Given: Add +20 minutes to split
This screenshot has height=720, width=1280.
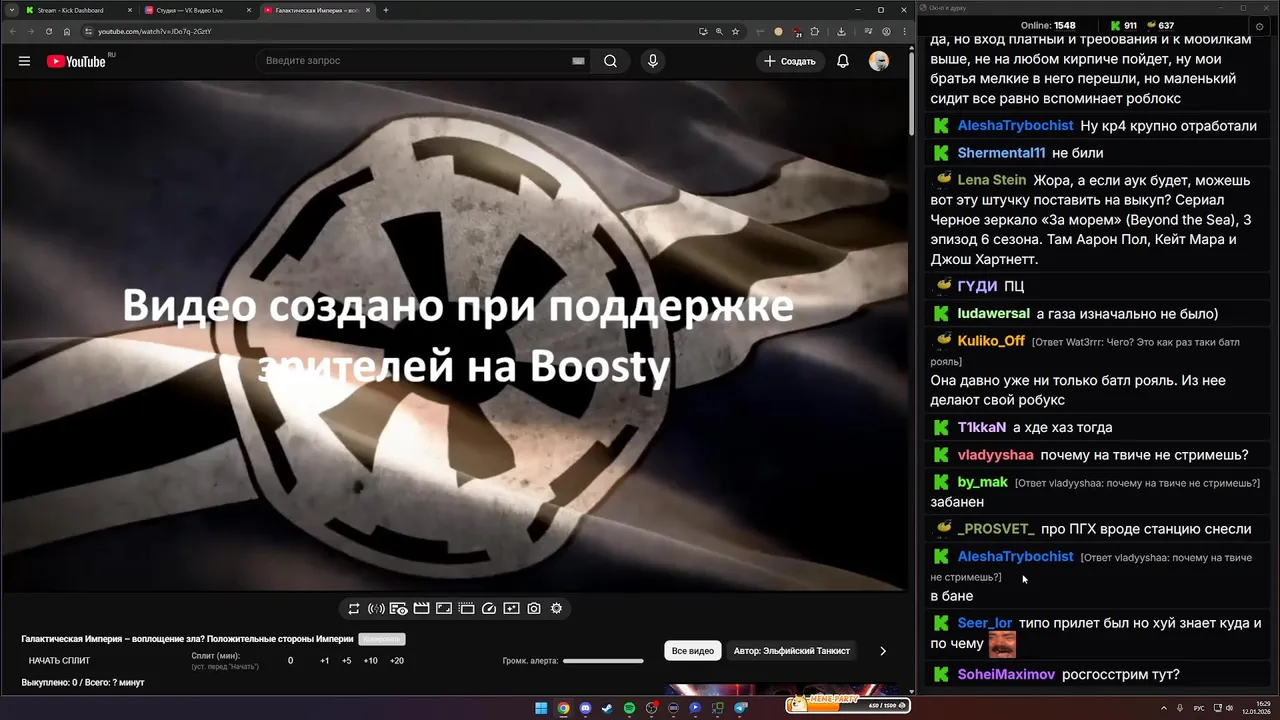Looking at the screenshot, I should pyautogui.click(x=397, y=661).
